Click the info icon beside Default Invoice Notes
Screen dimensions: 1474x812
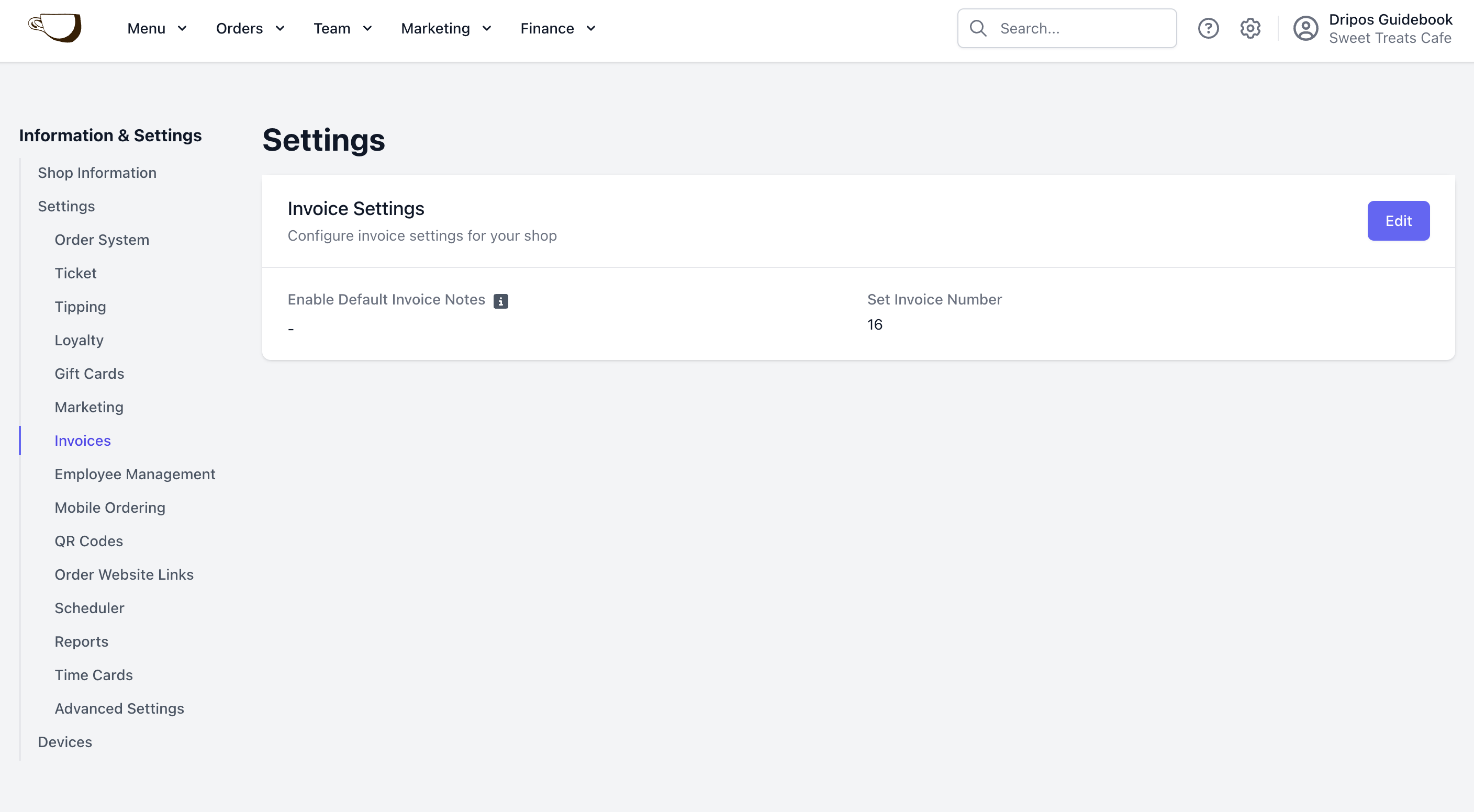pyautogui.click(x=501, y=301)
